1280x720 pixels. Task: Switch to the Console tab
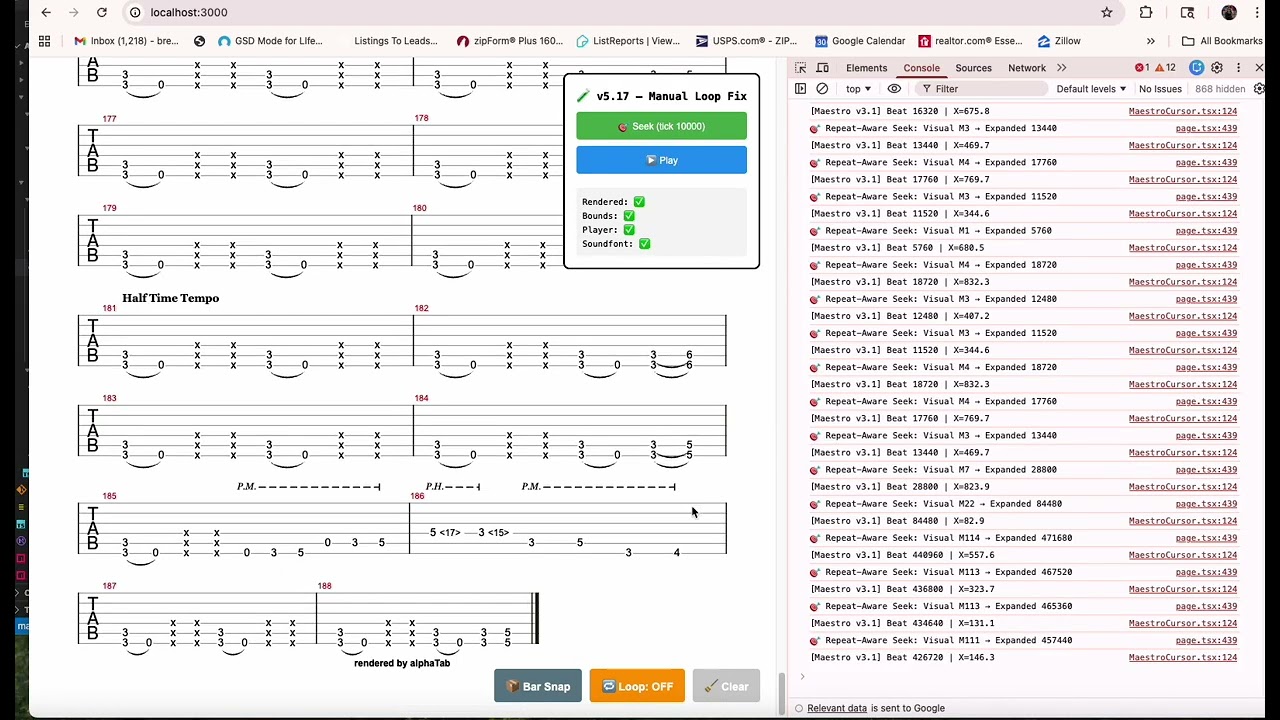(x=921, y=68)
